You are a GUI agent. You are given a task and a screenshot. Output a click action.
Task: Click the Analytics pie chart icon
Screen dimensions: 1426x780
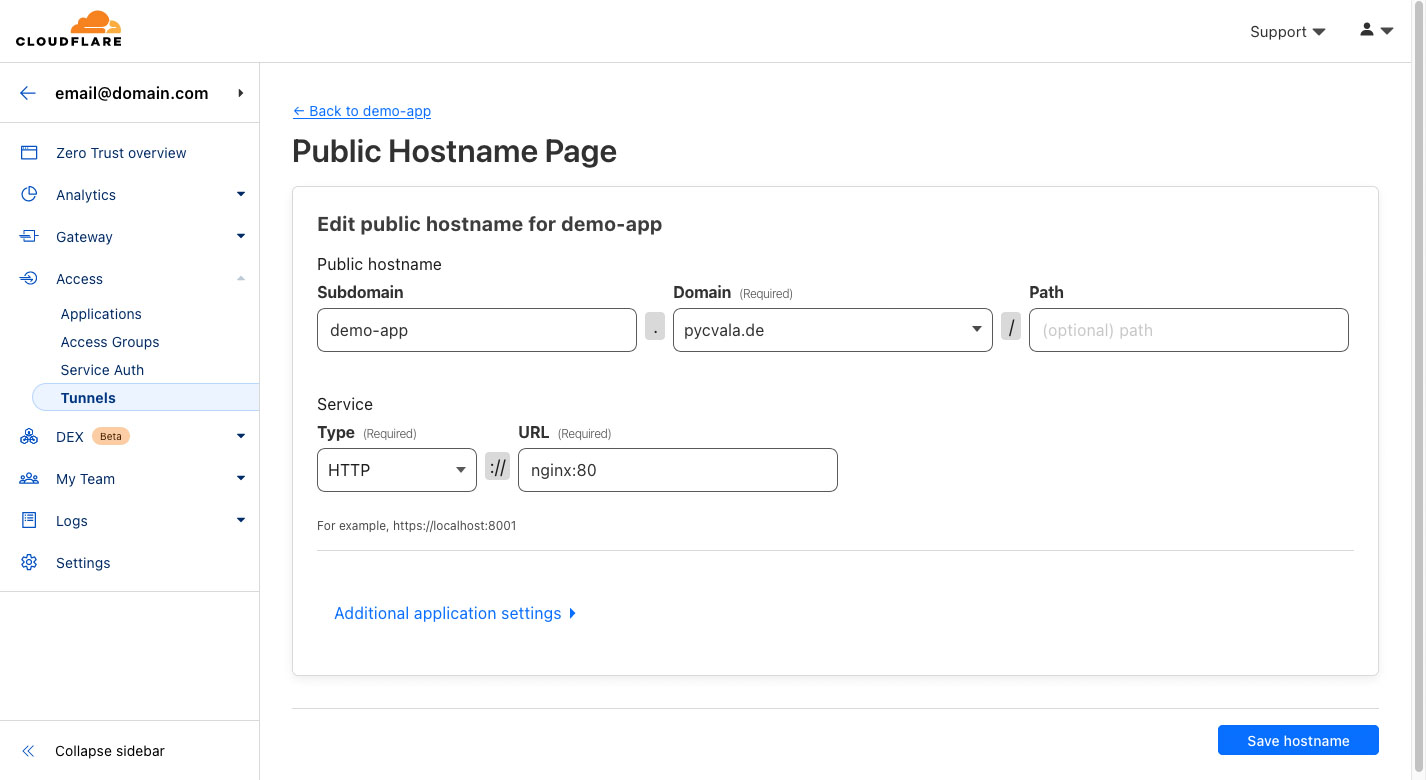pos(29,195)
